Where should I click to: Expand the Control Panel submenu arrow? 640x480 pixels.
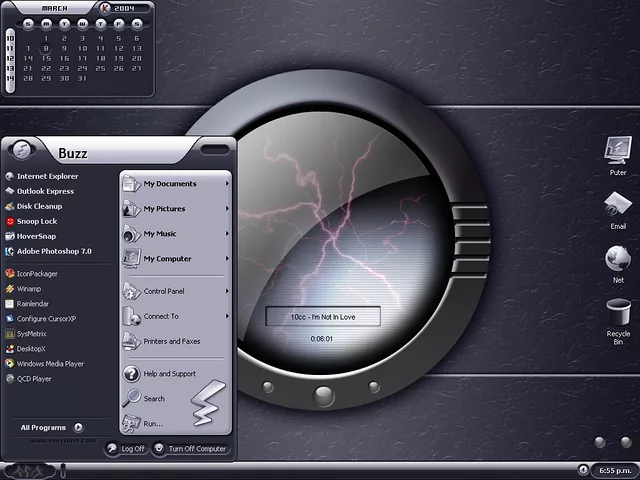click(228, 291)
